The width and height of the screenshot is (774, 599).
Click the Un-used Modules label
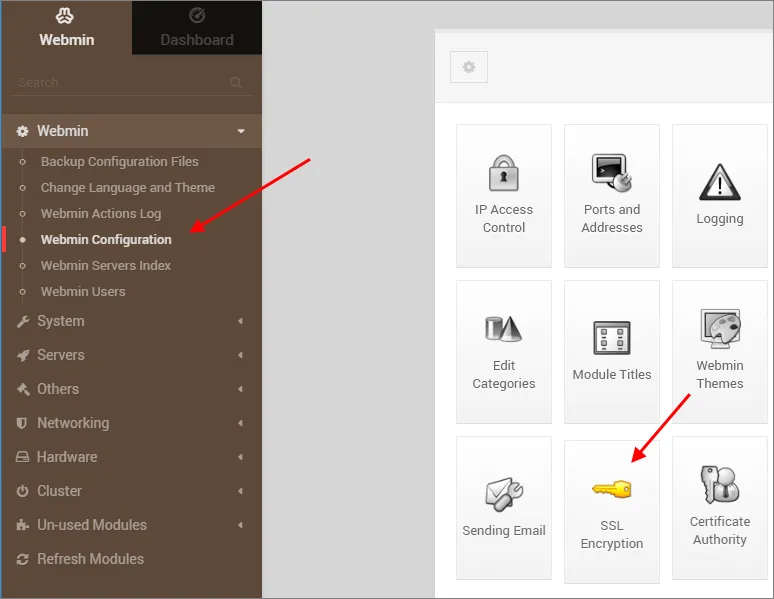coord(92,525)
